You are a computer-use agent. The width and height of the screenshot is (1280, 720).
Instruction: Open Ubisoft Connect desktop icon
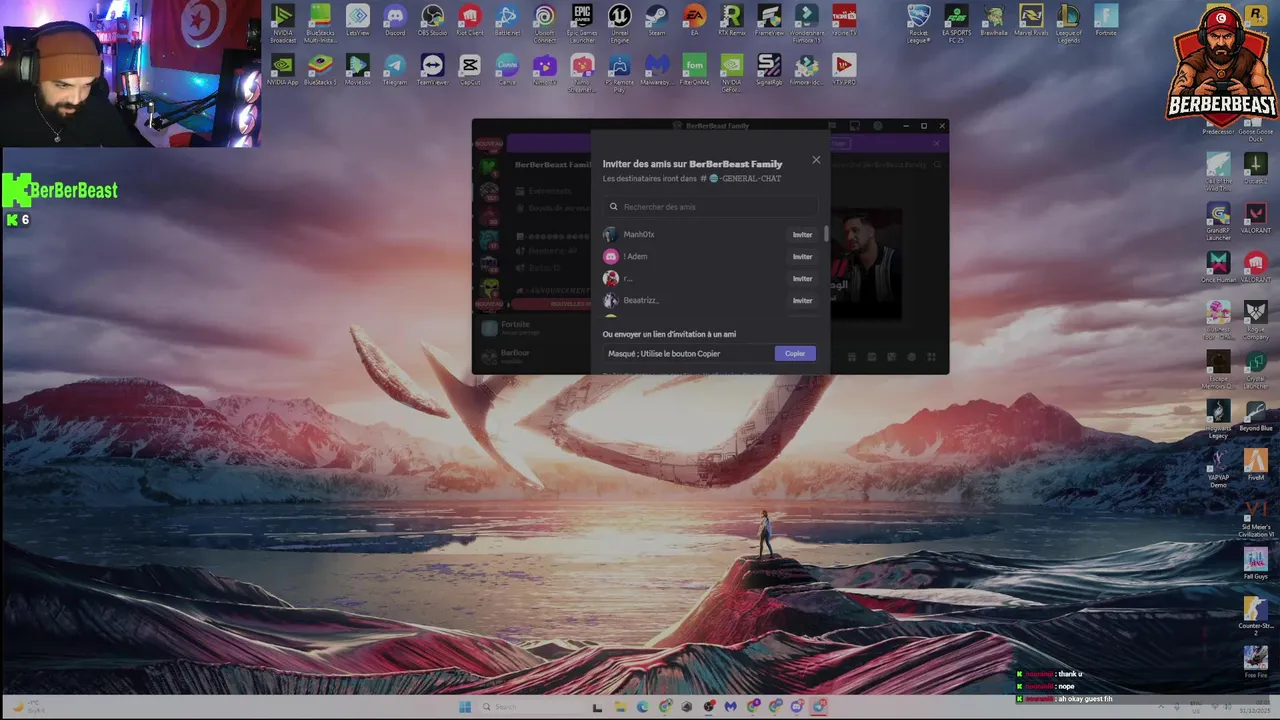pos(544,23)
